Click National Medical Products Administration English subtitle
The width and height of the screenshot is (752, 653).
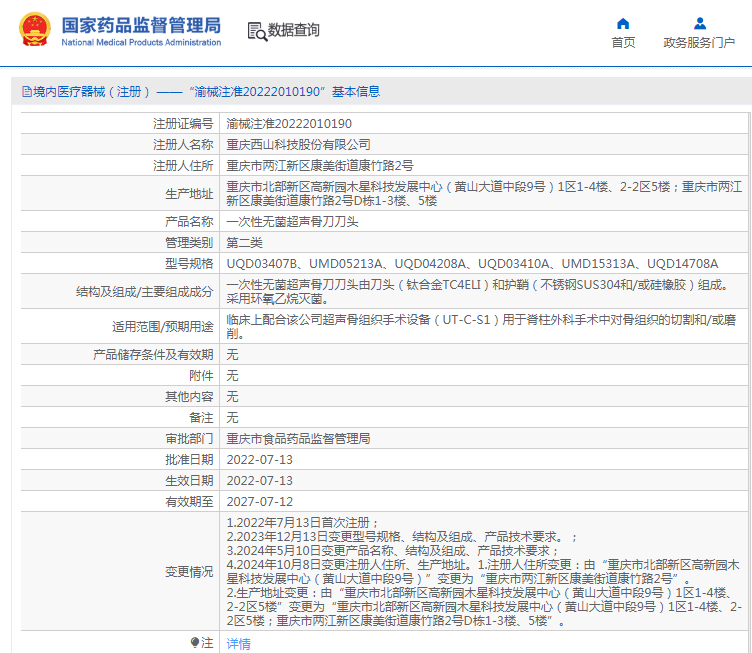coord(141,42)
